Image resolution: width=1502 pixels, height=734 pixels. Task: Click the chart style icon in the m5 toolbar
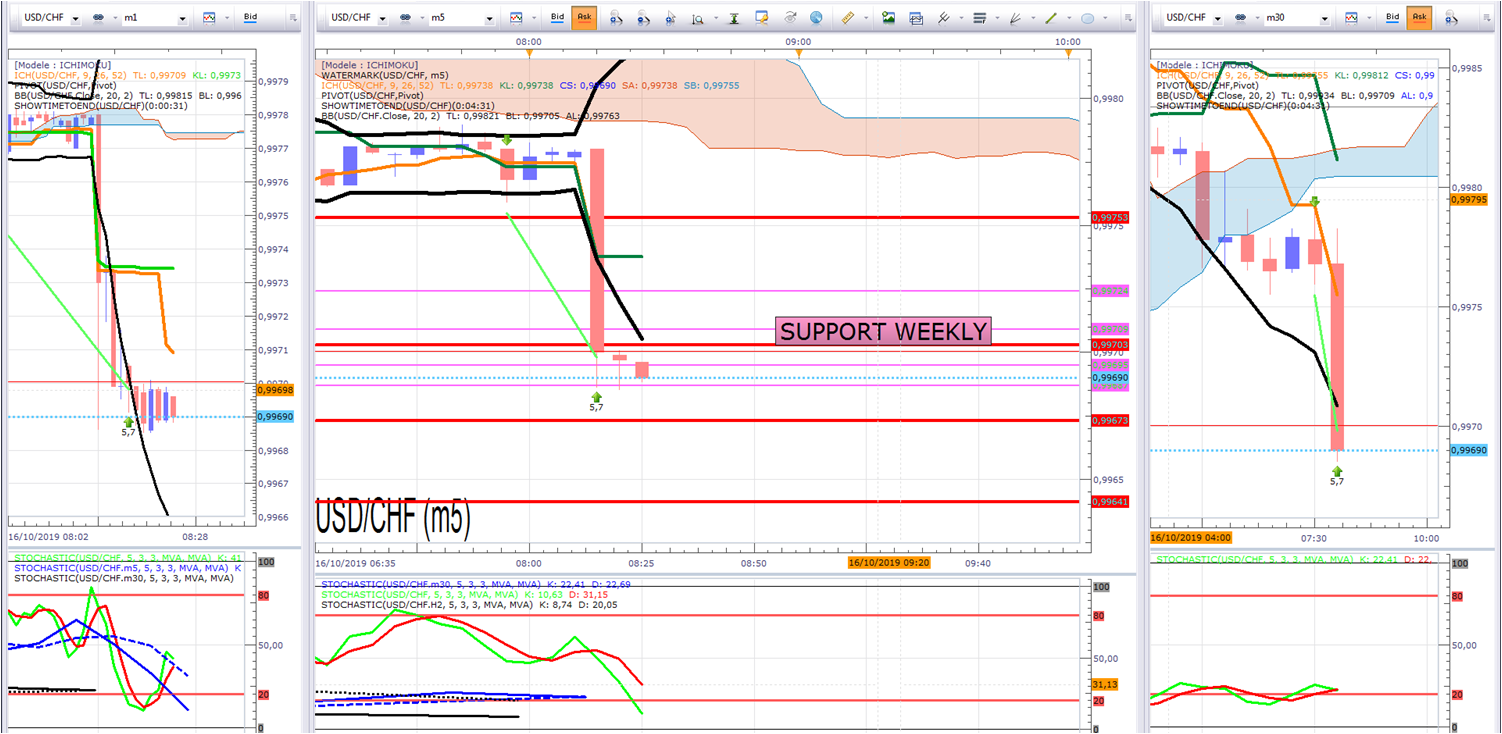point(517,18)
